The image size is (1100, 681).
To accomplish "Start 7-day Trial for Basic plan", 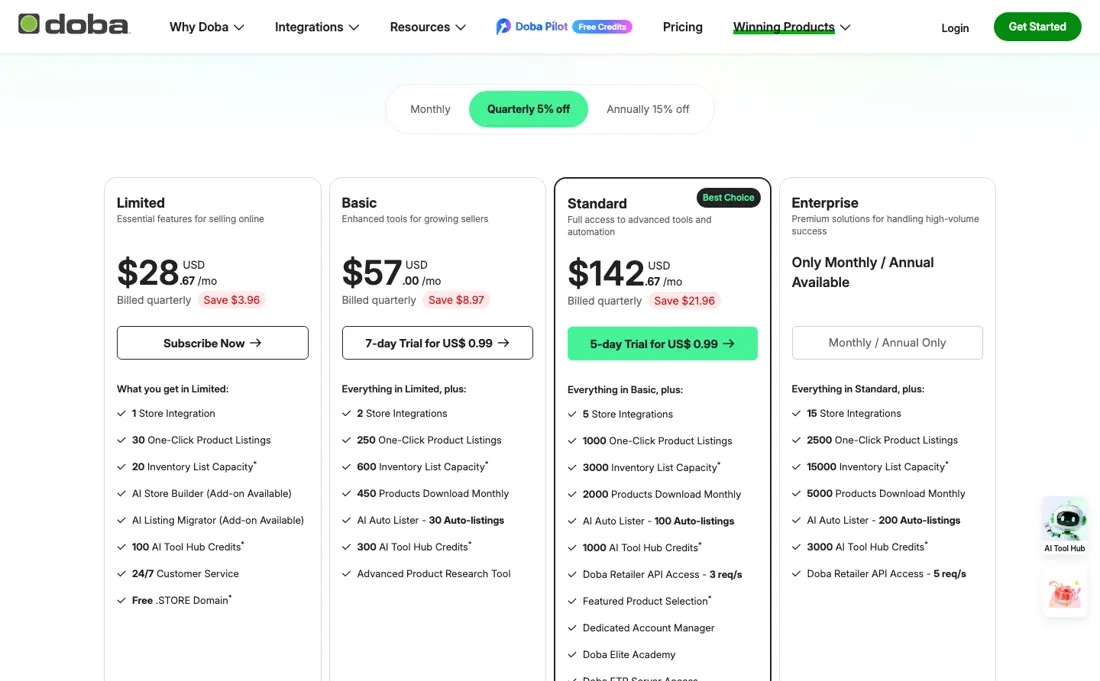I will 437,343.
